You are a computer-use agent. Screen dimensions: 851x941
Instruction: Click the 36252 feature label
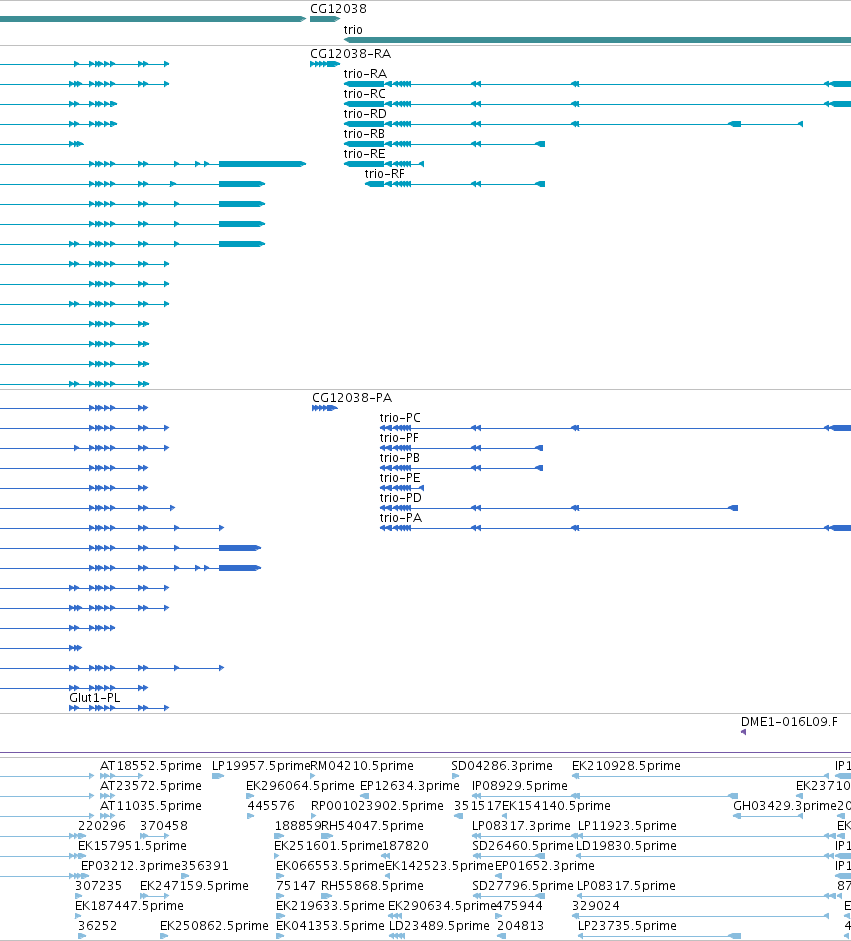(97, 925)
